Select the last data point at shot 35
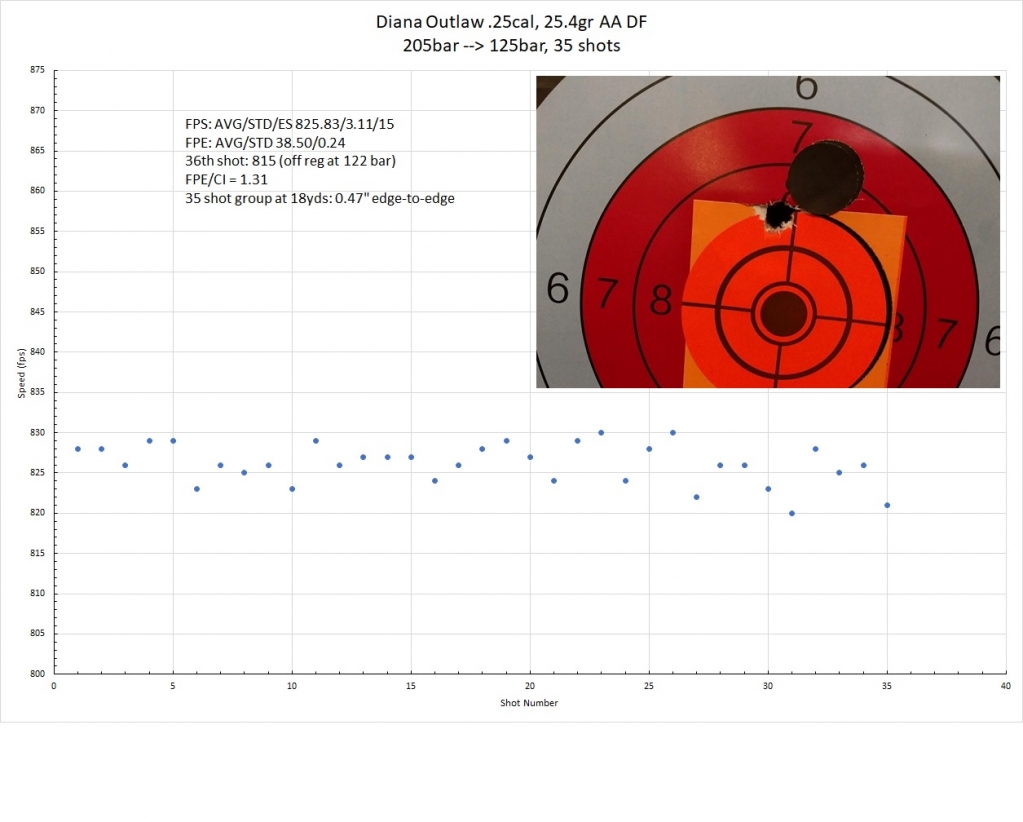Image resolution: width=1023 pixels, height=822 pixels. [x=887, y=506]
